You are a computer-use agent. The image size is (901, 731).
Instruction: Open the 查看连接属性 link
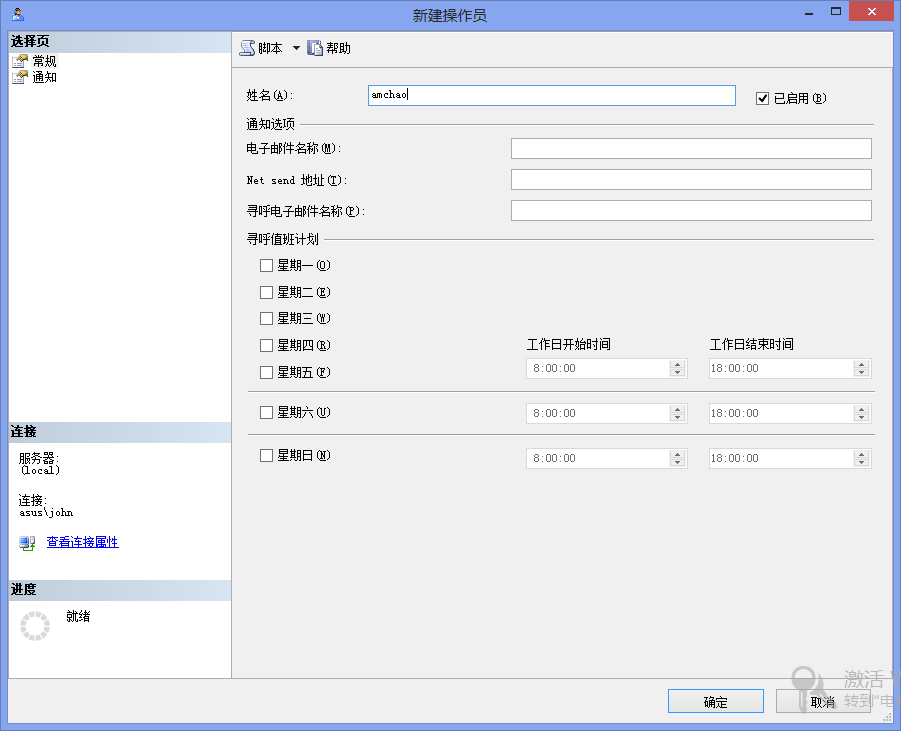(x=82, y=542)
